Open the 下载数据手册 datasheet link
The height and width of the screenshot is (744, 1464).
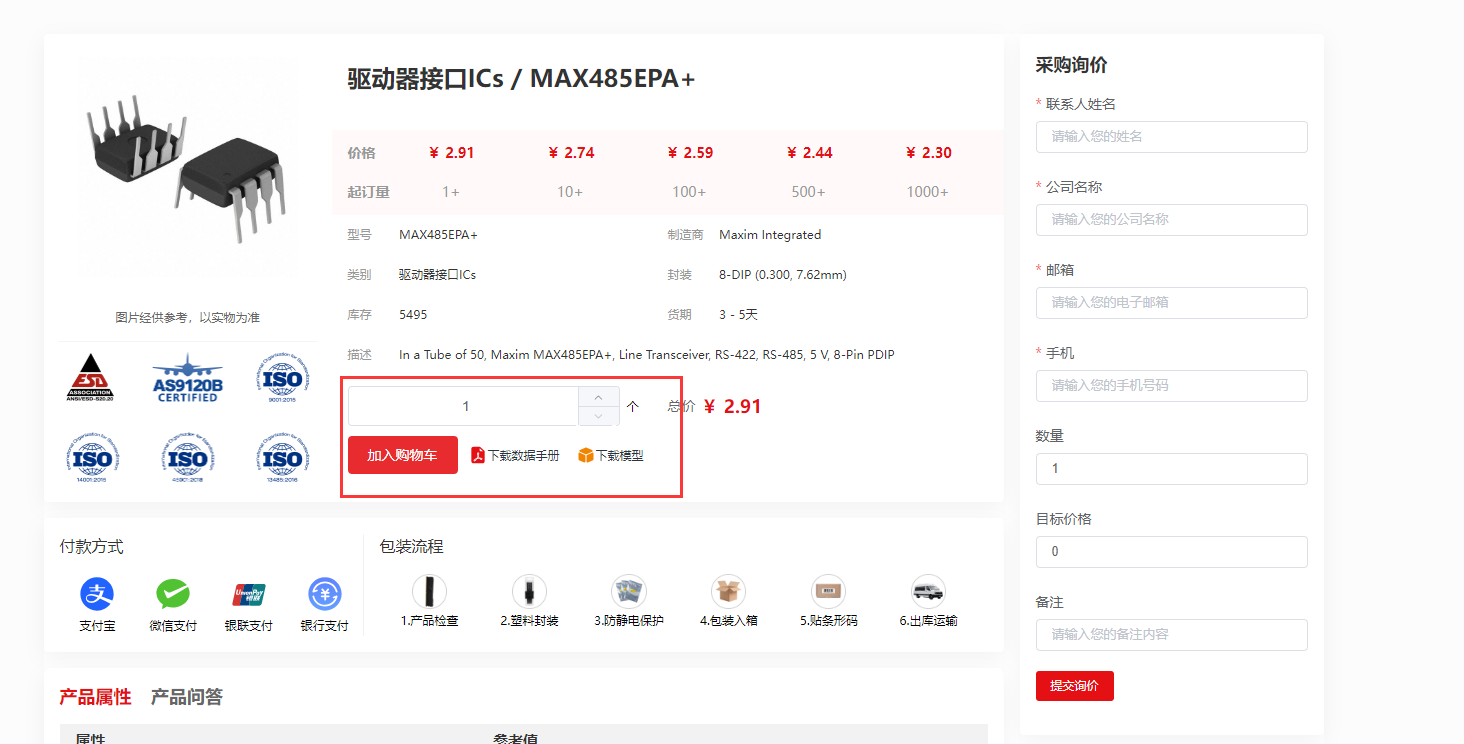tap(523, 456)
